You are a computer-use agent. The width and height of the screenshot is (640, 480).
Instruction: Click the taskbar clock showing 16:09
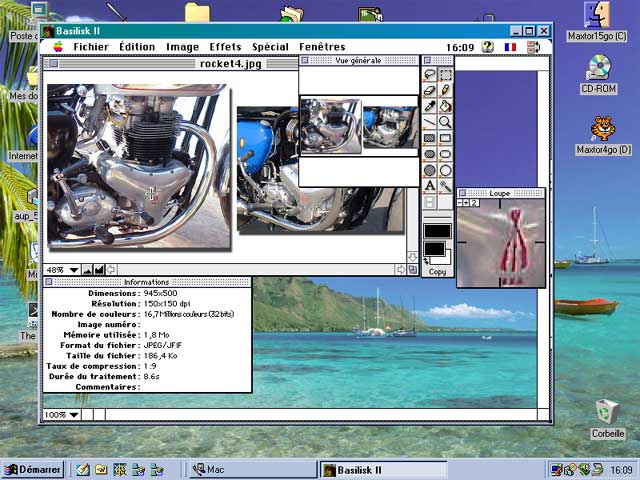pos(621,470)
